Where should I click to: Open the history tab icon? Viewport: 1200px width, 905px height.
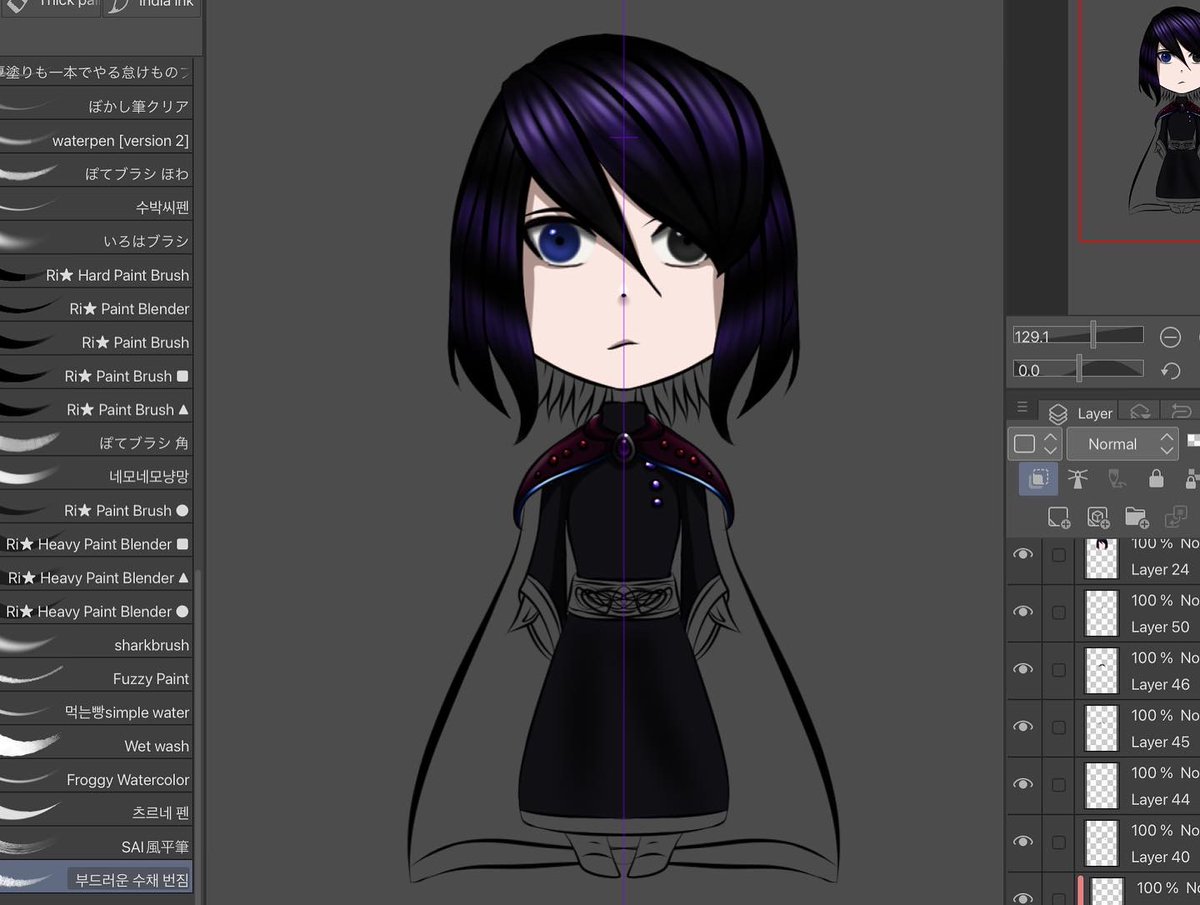(x=1181, y=412)
